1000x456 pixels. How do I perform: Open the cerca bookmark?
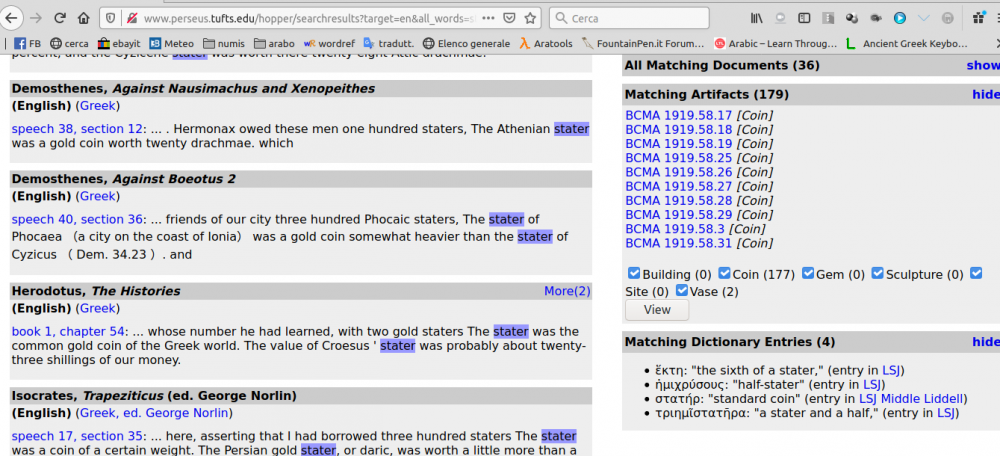point(69,43)
